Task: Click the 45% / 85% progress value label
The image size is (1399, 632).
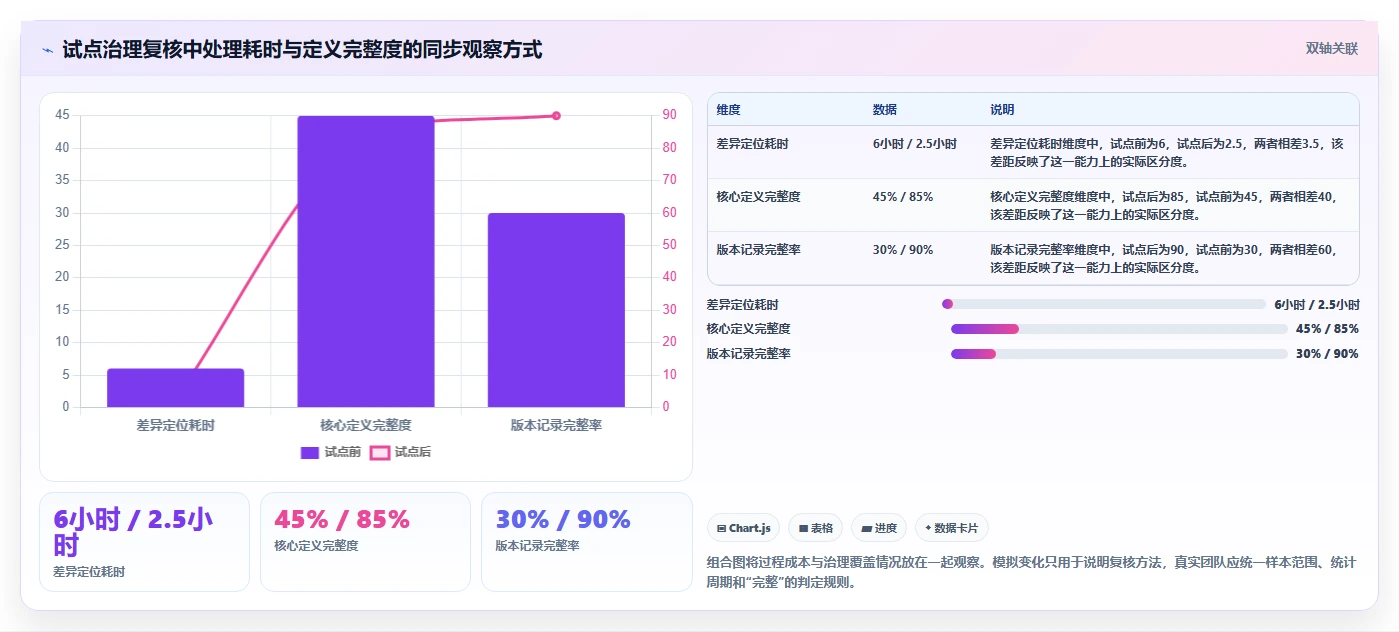Action: [x=1327, y=329]
